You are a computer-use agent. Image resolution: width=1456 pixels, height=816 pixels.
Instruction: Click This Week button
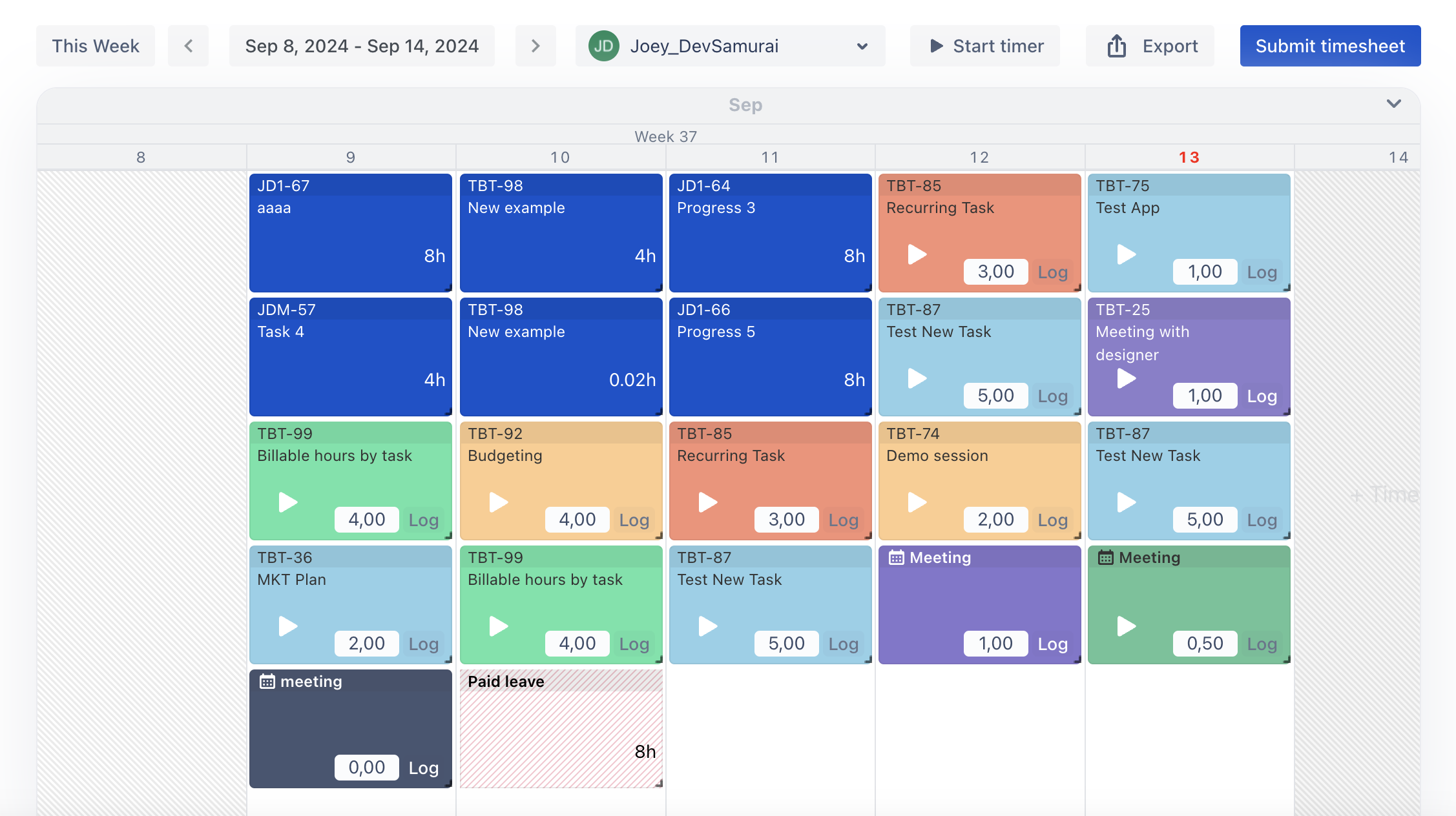click(x=96, y=46)
